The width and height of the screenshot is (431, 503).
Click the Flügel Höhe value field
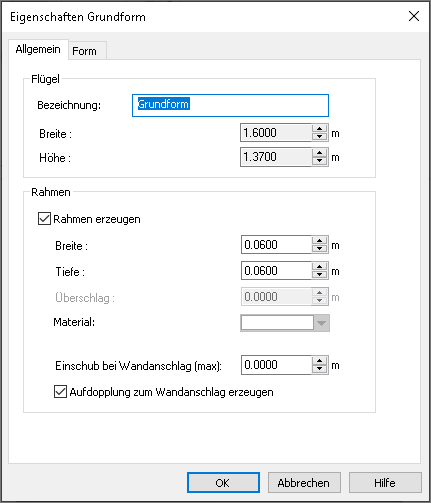tap(276, 157)
